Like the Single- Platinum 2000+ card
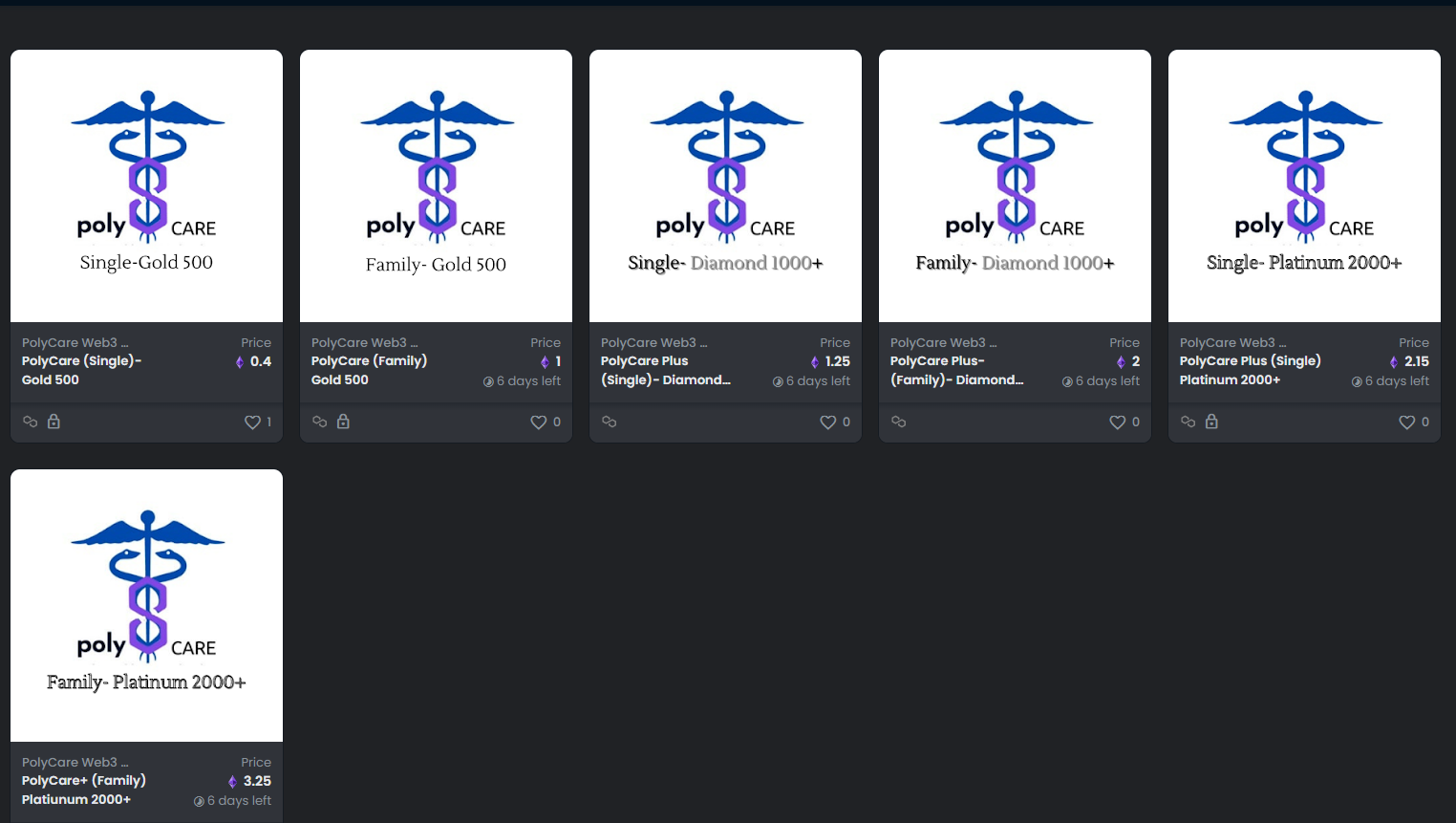This screenshot has width=1456, height=823. point(1405,422)
